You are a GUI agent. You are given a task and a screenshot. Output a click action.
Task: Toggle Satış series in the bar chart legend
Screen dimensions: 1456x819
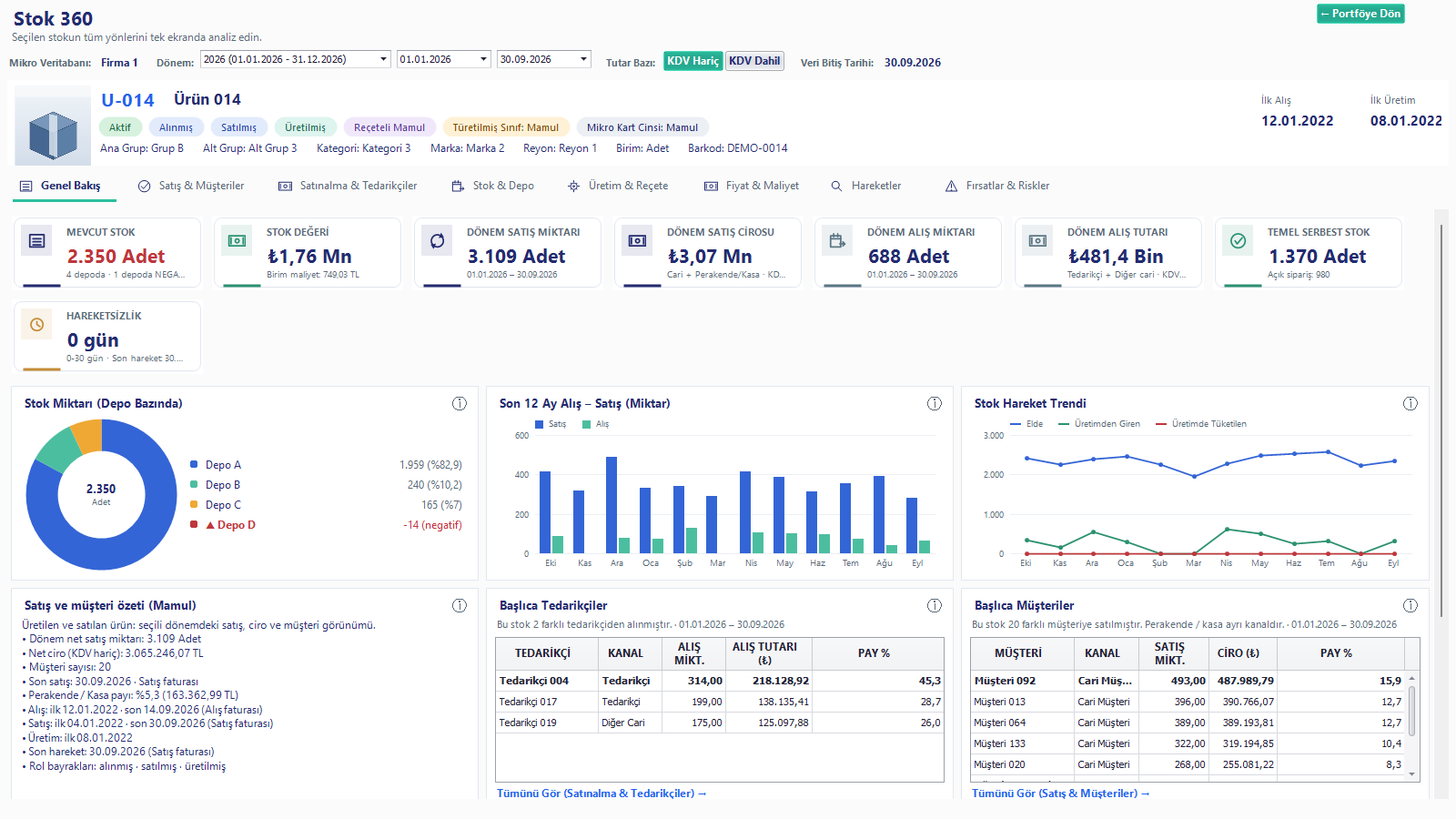(x=551, y=424)
